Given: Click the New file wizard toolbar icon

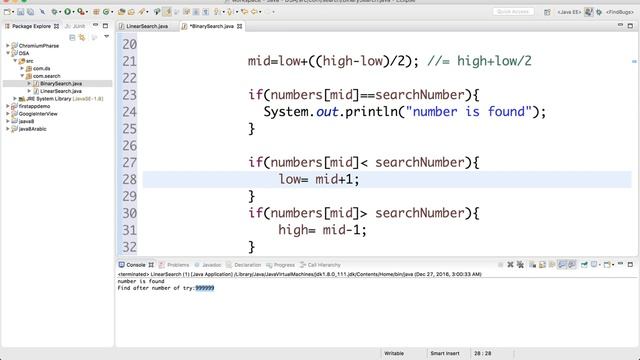Looking at the screenshot, I should (7, 12).
